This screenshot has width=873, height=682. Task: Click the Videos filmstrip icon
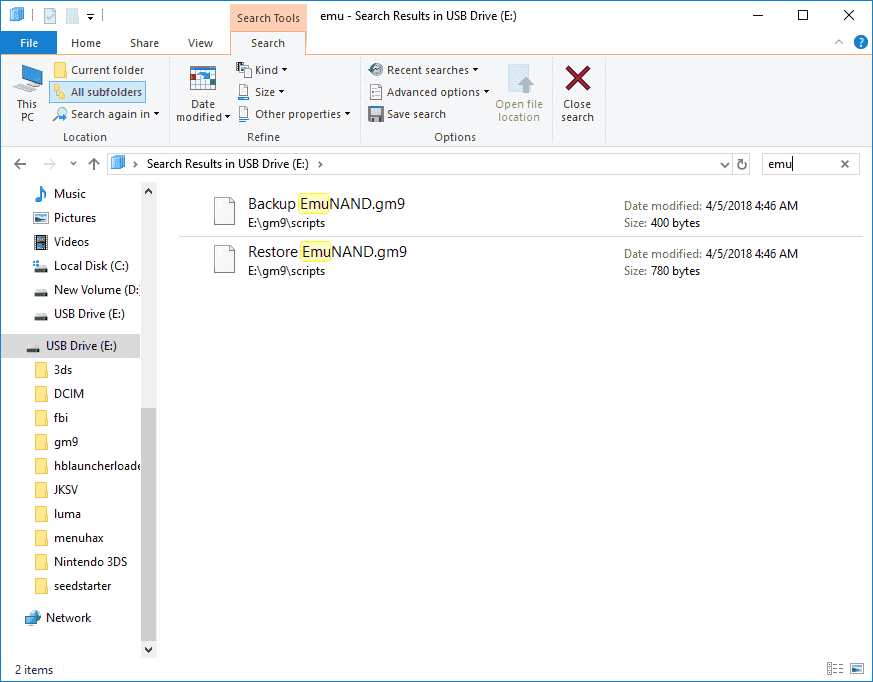click(41, 242)
